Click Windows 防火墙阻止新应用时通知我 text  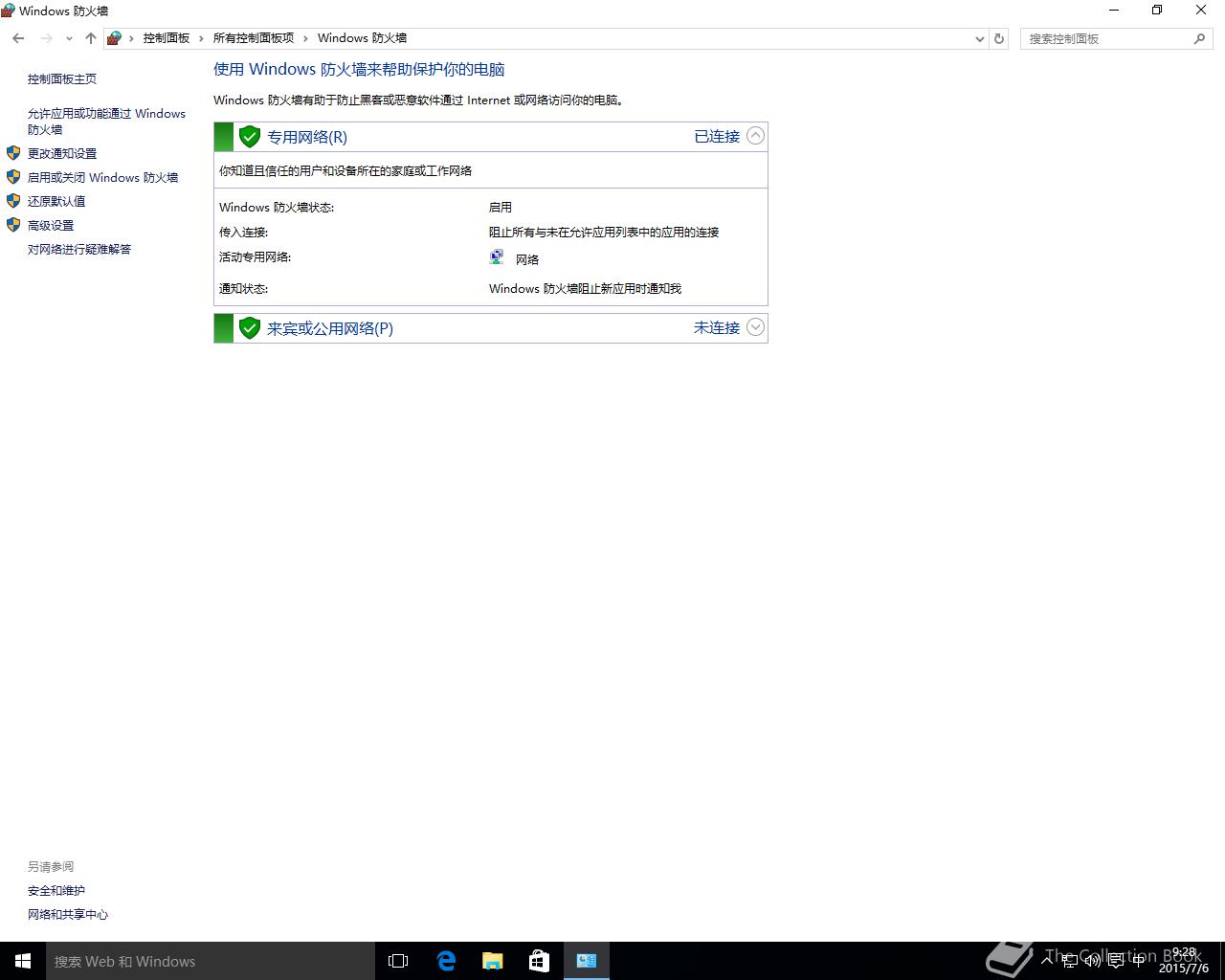pyautogui.click(x=585, y=288)
